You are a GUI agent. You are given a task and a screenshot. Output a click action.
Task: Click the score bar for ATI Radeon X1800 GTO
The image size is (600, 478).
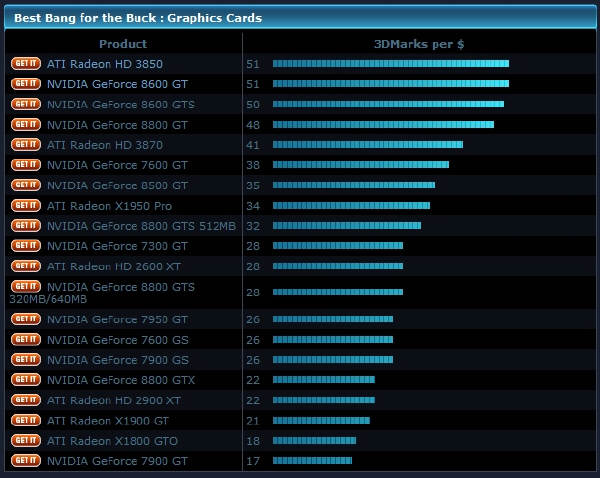tap(314, 440)
